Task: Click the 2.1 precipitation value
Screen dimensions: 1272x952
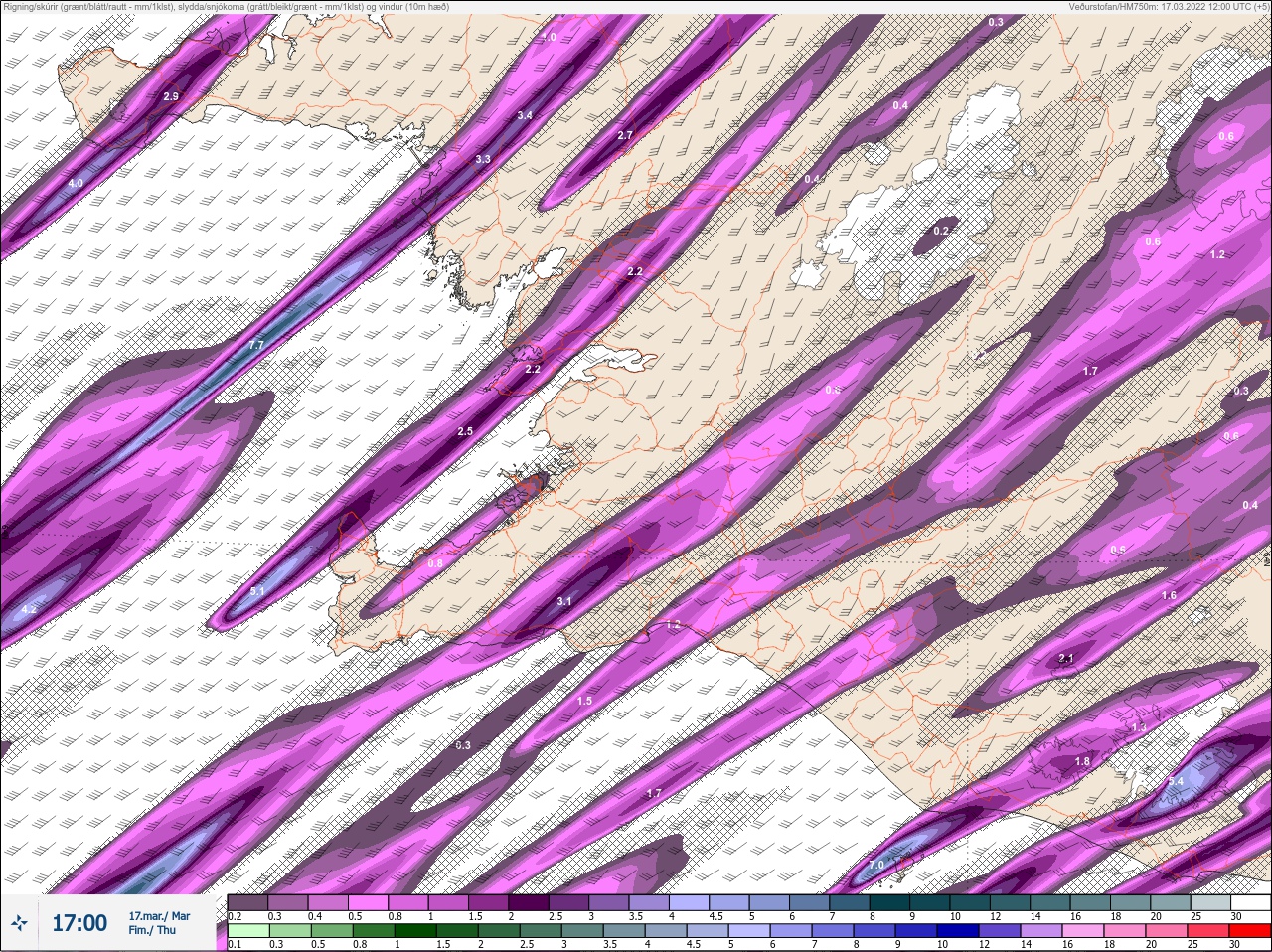Action: (1066, 659)
